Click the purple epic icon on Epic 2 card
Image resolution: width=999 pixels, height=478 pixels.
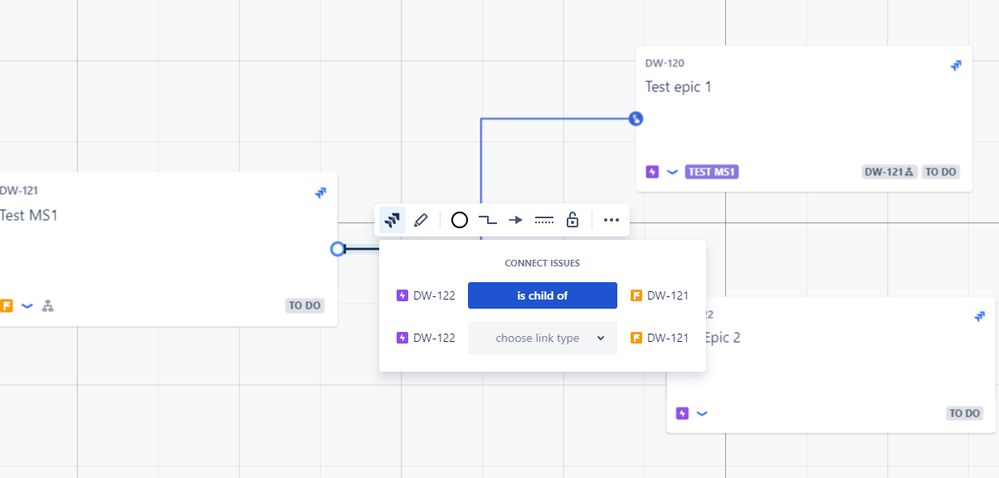click(682, 414)
